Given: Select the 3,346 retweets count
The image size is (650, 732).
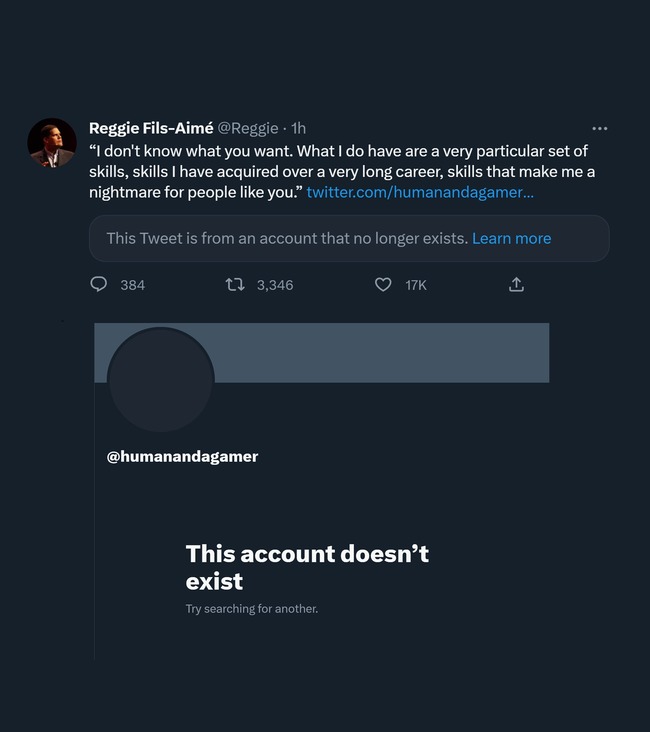Looking at the screenshot, I should (x=275, y=285).
